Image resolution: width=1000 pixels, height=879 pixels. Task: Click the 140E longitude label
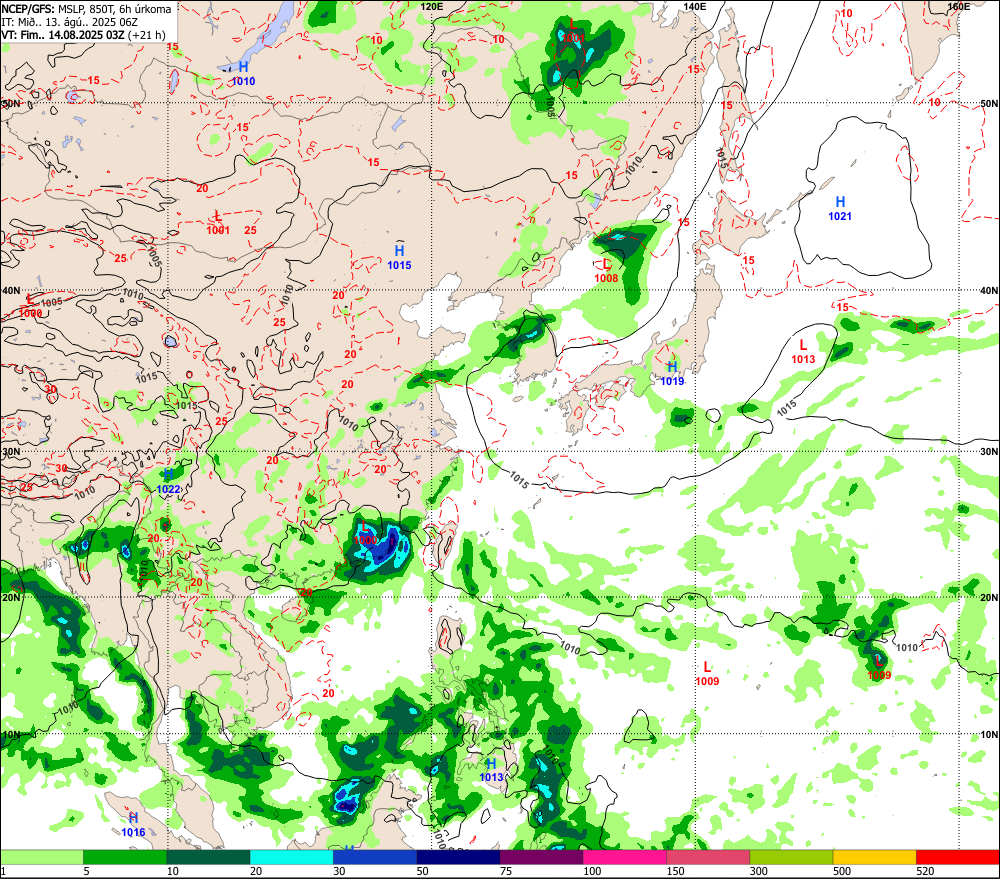[x=695, y=6]
